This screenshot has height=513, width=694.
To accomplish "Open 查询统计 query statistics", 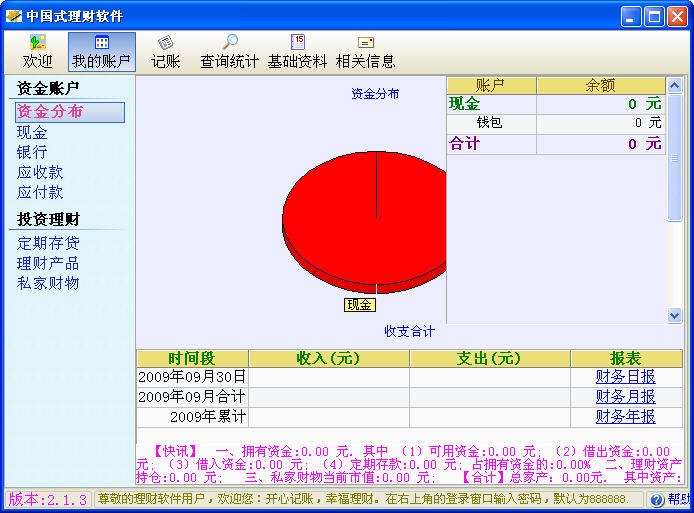I will click(229, 51).
